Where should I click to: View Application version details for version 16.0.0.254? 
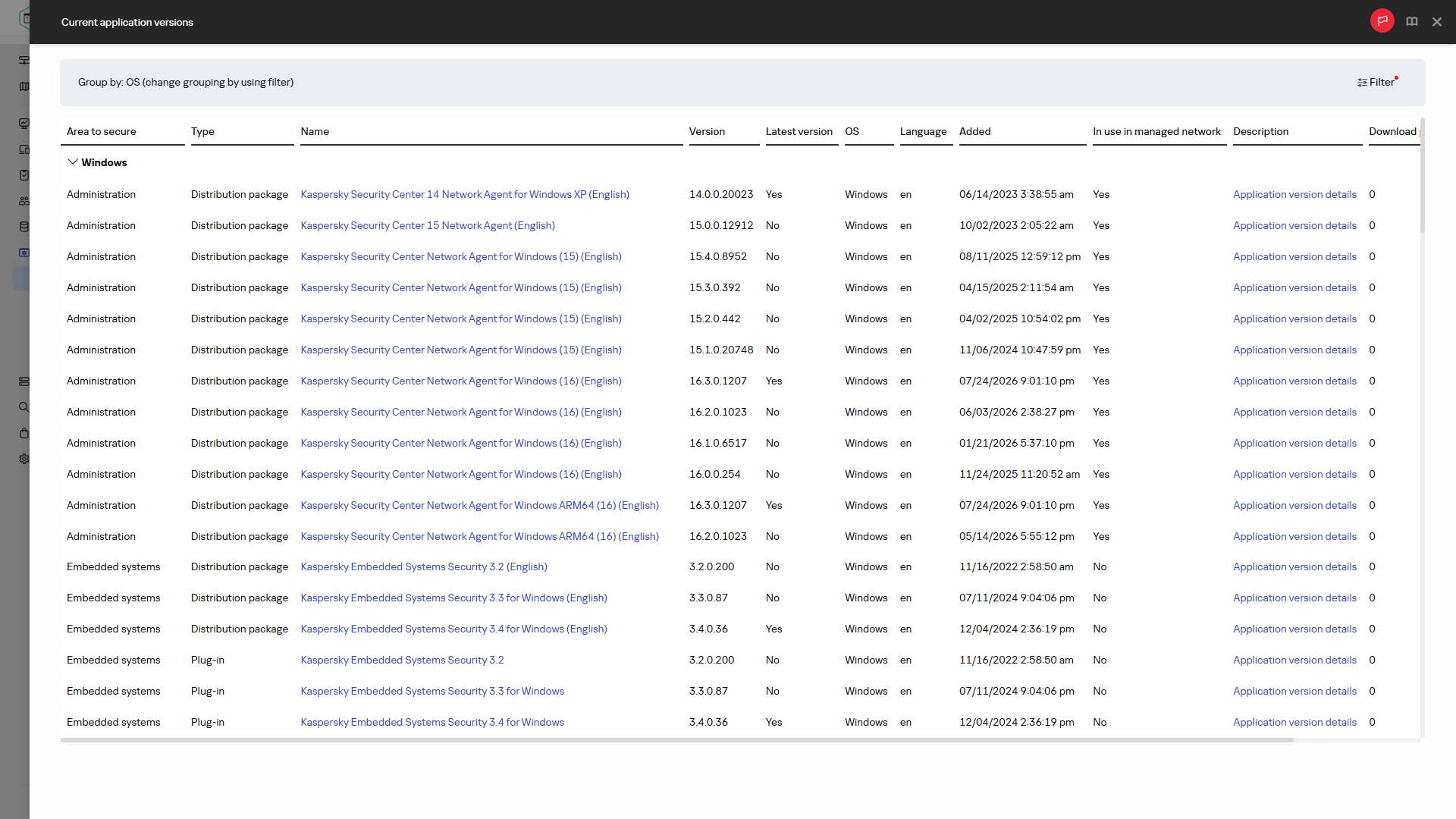[x=1294, y=474]
